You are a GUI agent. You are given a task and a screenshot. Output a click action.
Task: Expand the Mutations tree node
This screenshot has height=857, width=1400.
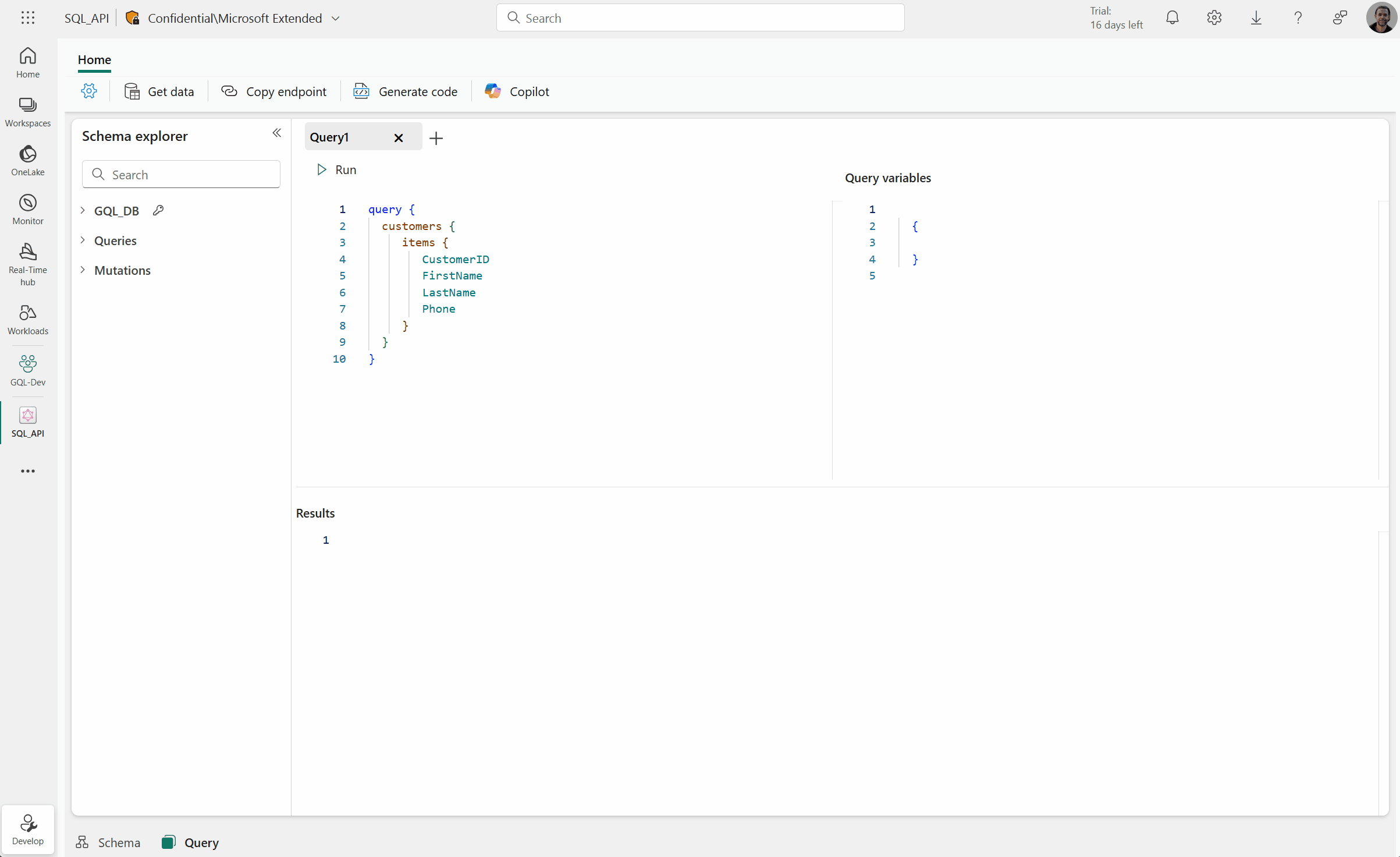[x=83, y=270]
